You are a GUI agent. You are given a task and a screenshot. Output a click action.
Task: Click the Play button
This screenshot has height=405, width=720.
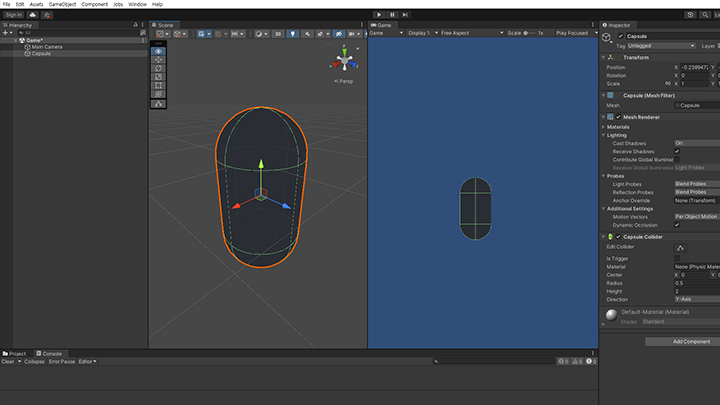click(379, 15)
